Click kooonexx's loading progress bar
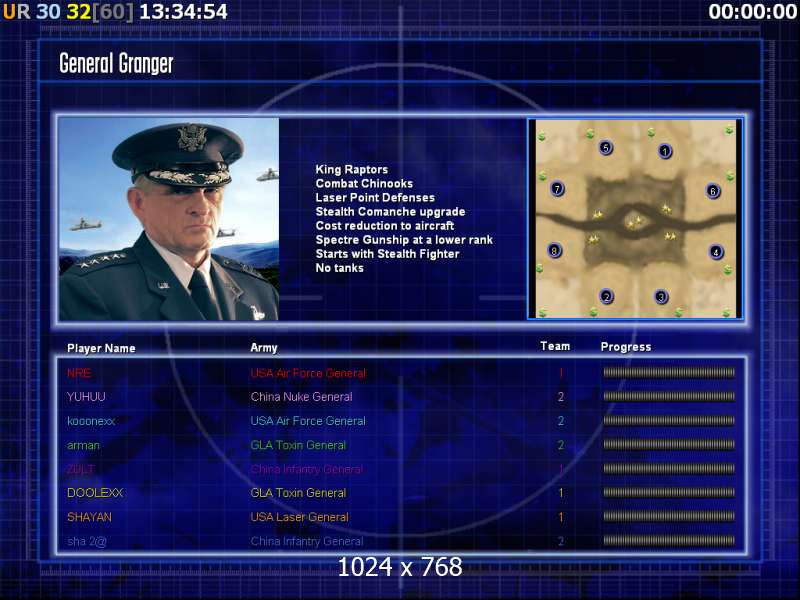Image resolution: width=800 pixels, height=600 pixels. pos(669,420)
